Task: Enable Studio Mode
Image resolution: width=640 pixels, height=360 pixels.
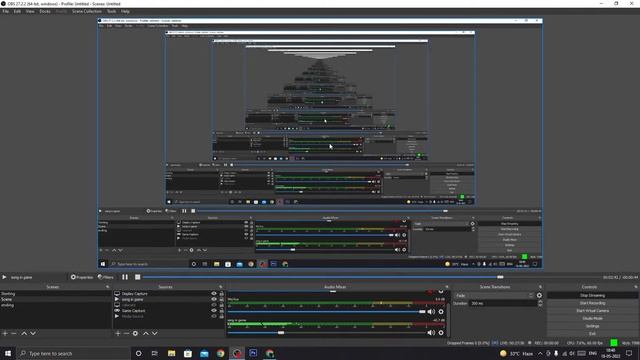Action: tap(592, 318)
